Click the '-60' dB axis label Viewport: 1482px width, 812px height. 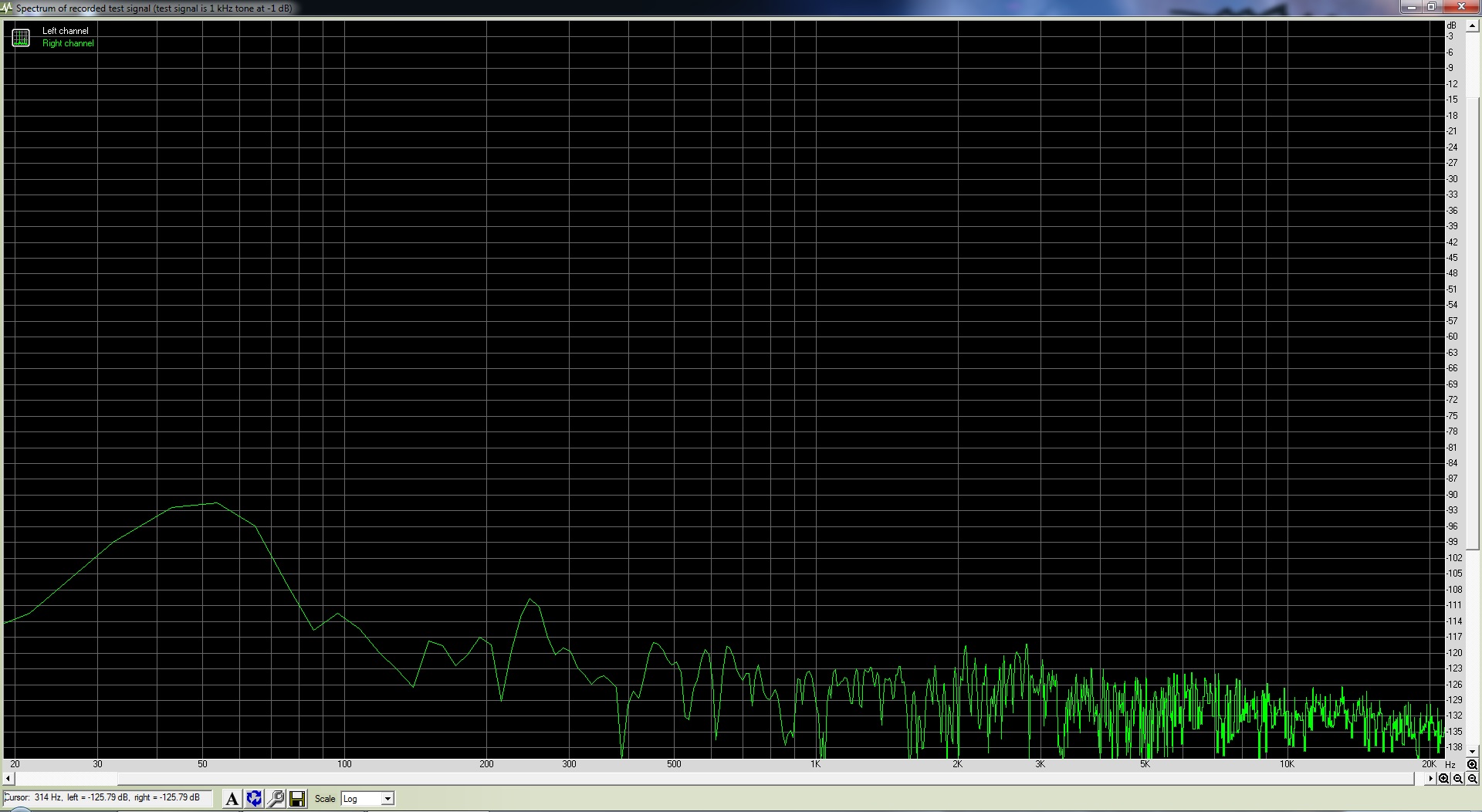(1452, 337)
